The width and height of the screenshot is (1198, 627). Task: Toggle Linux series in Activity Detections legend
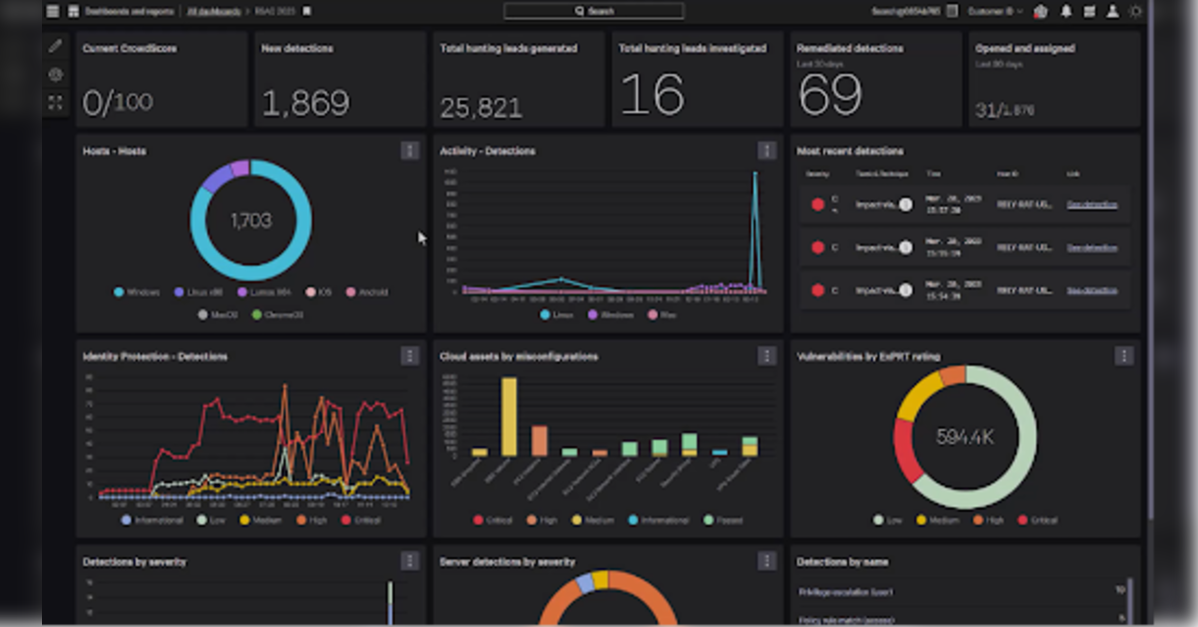click(x=561, y=314)
